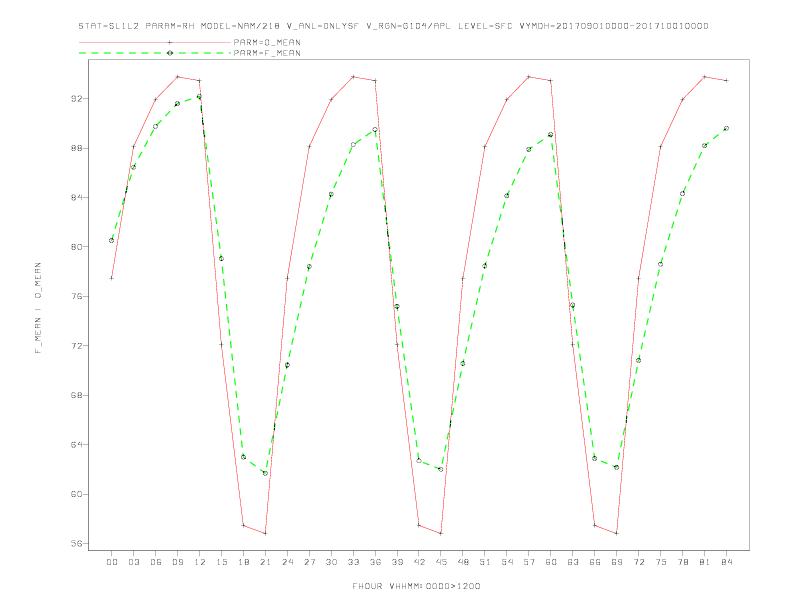Click the red O_MEAN minimum marker at hour 21

coord(265,533)
